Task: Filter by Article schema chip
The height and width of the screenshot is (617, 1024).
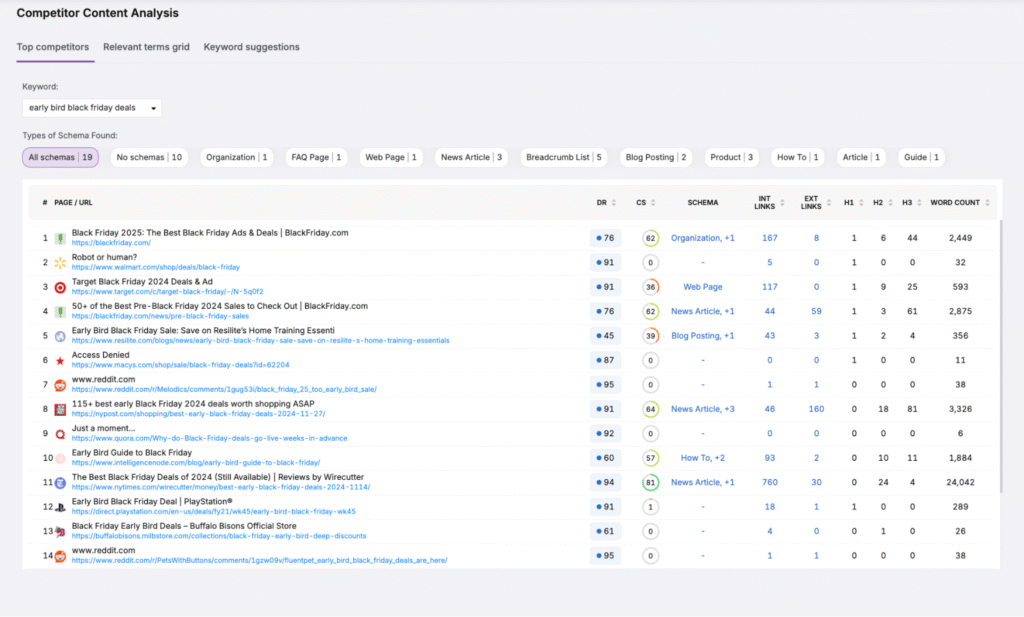Action: click(861, 157)
